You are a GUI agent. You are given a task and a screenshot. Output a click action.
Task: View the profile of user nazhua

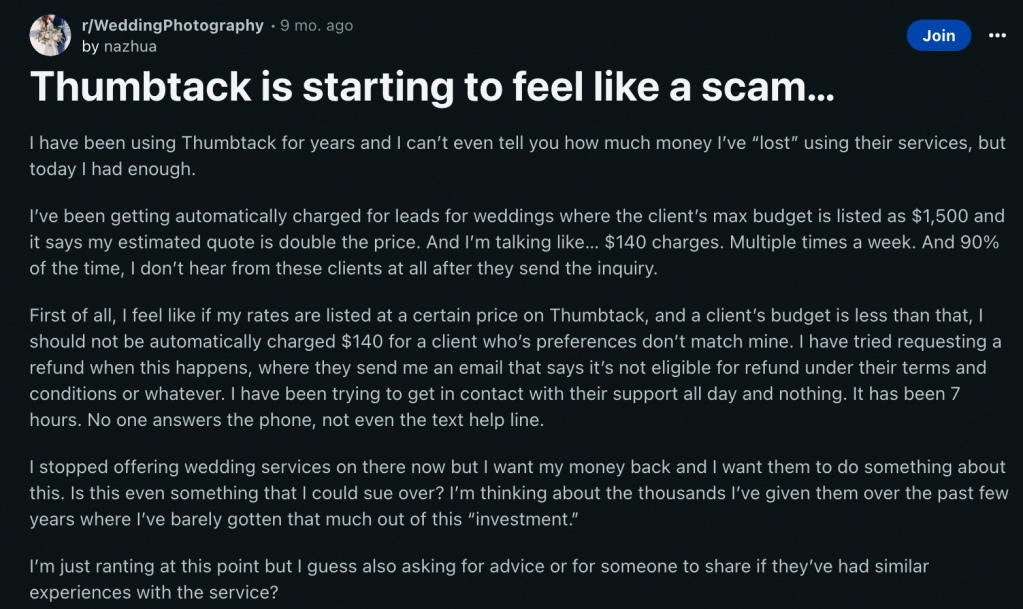(x=129, y=46)
